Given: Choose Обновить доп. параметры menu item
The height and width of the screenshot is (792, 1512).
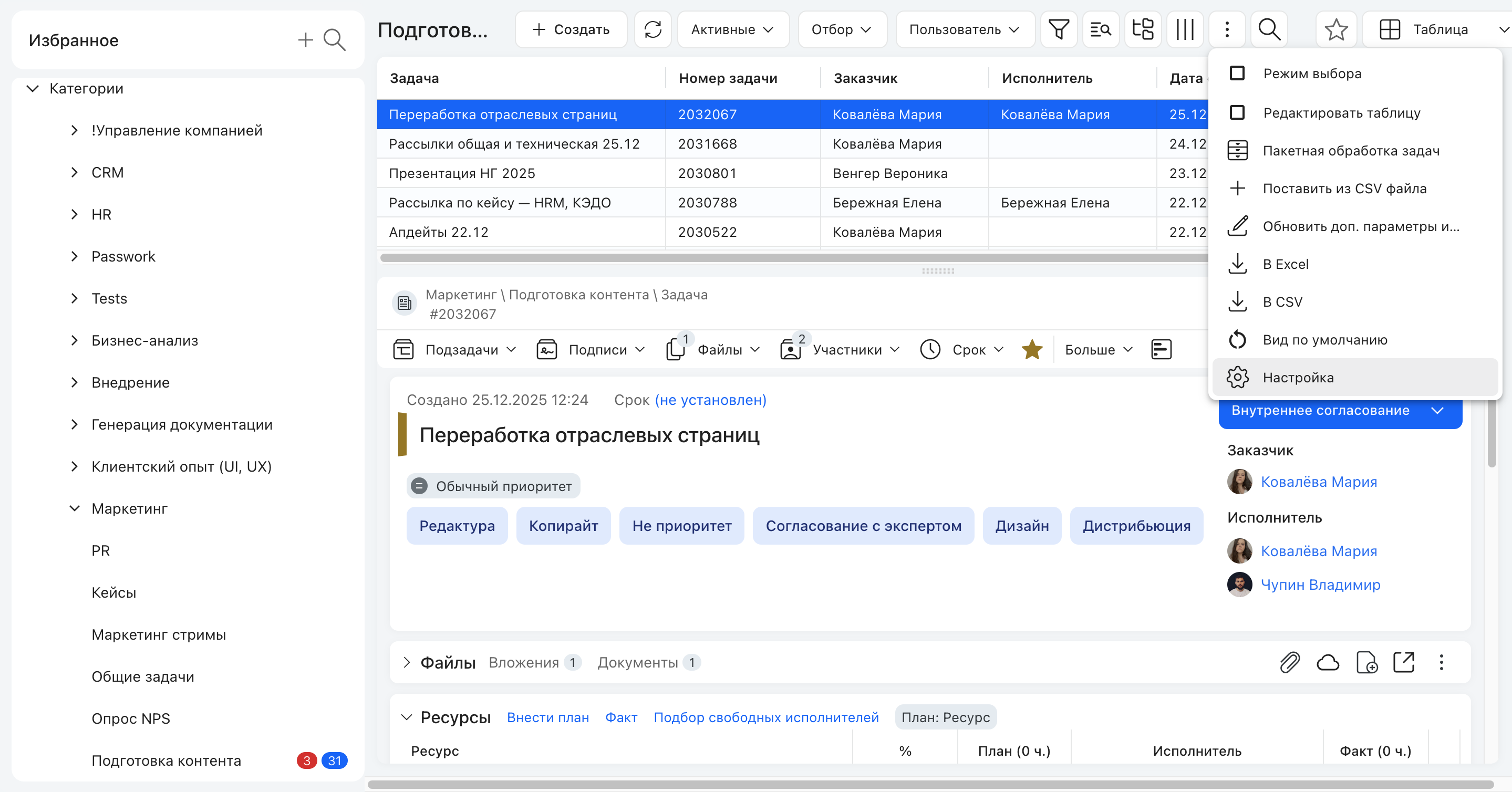Looking at the screenshot, I should click(x=1355, y=226).
